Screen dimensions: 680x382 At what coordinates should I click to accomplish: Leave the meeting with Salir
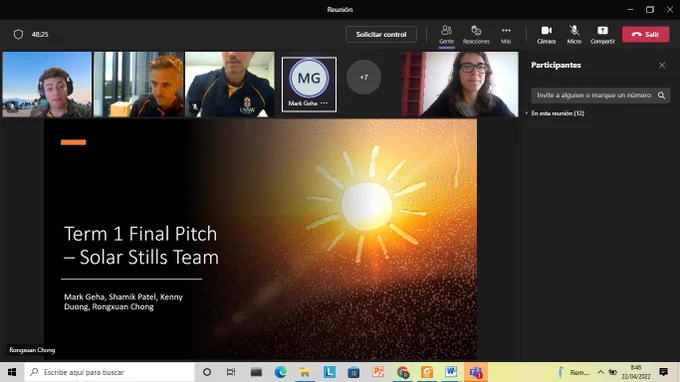(x=645, y=34)
